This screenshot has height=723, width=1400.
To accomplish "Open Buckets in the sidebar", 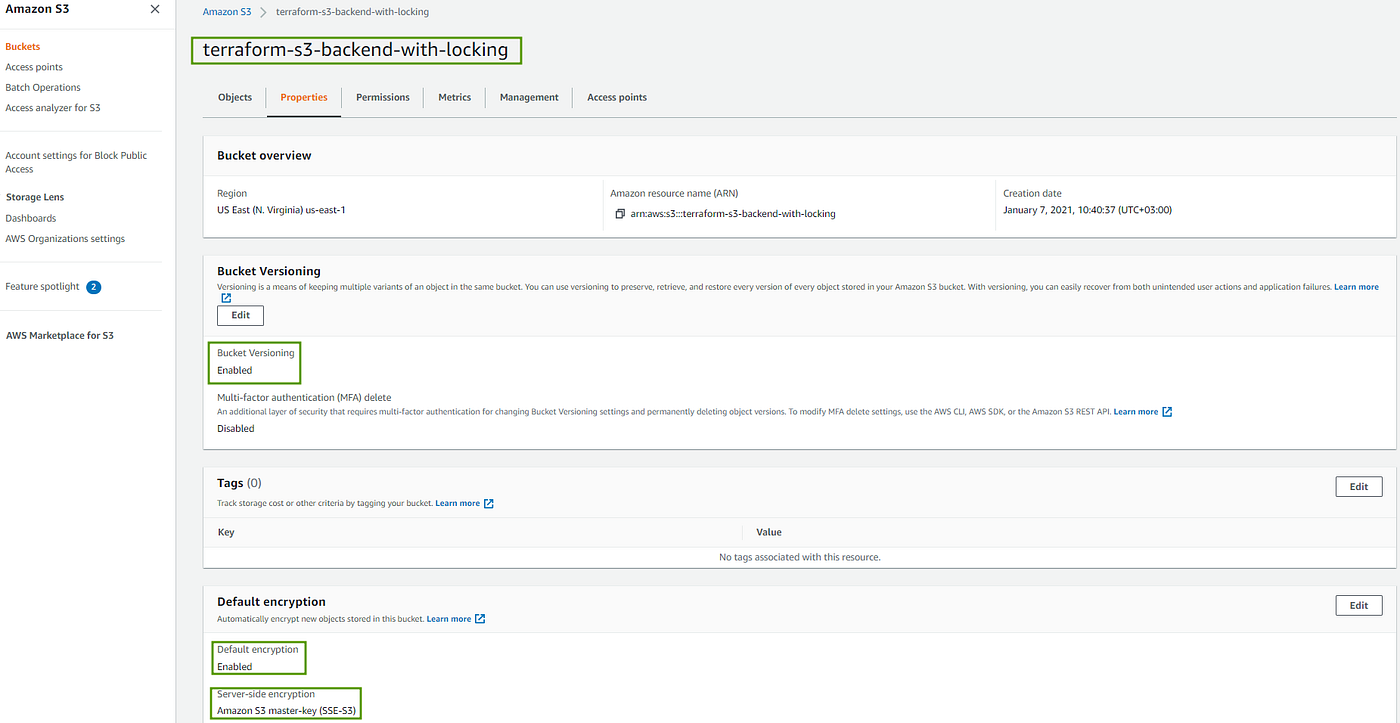I will click(x=23, y=47).
